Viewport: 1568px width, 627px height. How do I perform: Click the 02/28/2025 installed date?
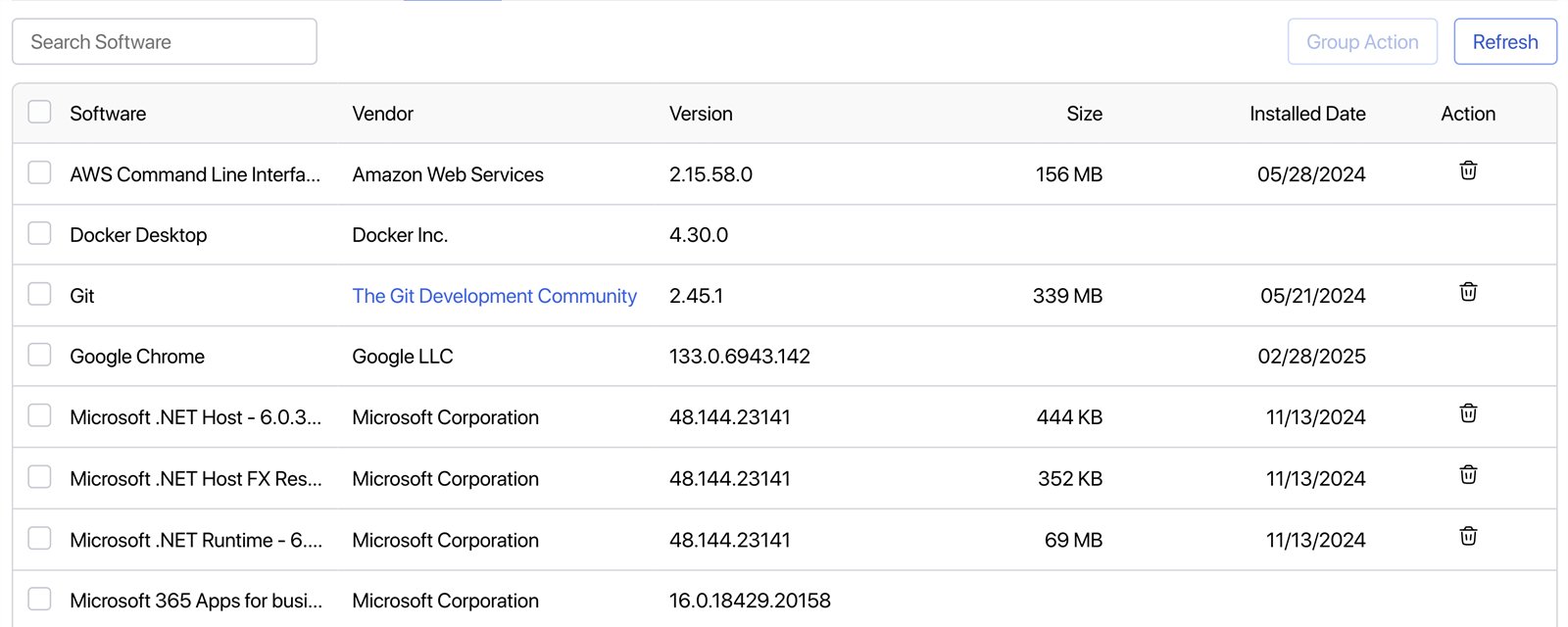coord(1311,357)
